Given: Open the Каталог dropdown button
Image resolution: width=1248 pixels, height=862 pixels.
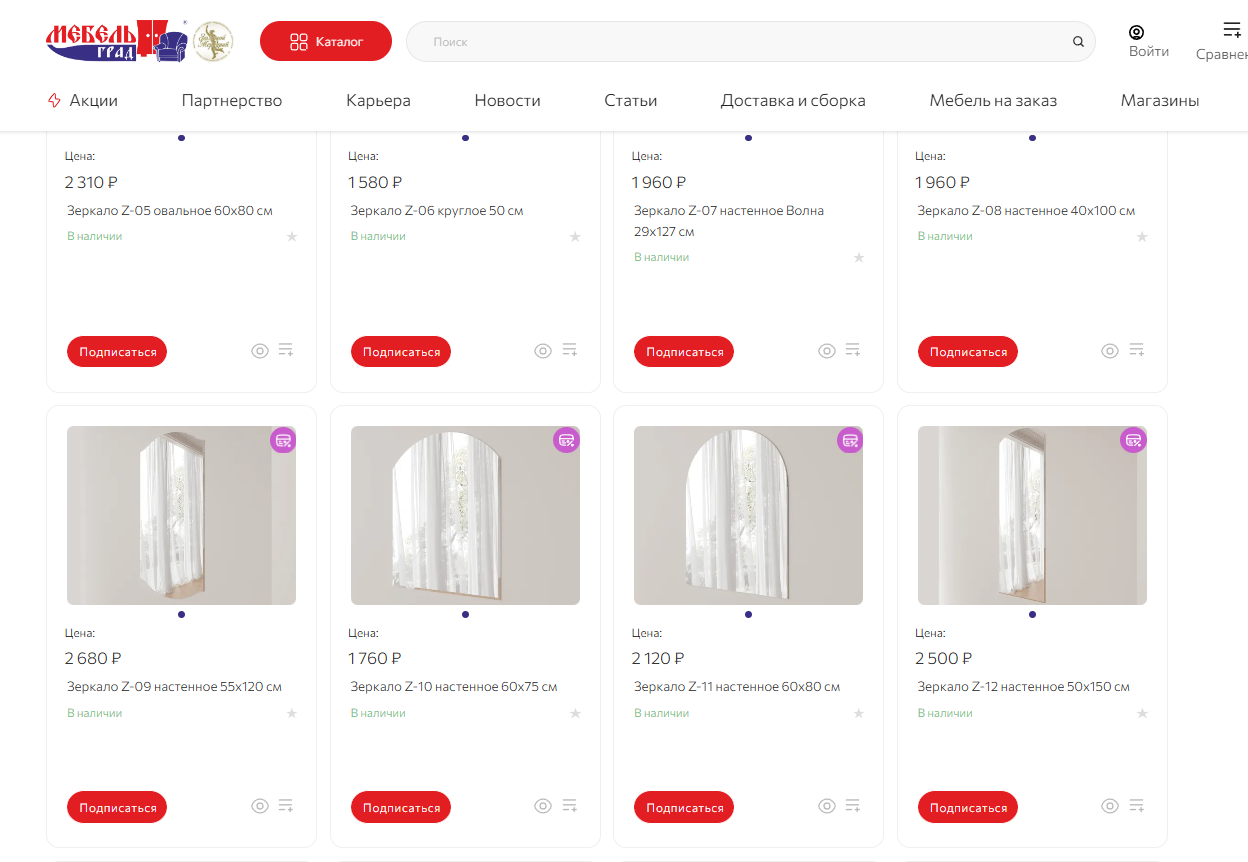Looking at the screenshot, I should pyautogui.click(x=326, y=42).
